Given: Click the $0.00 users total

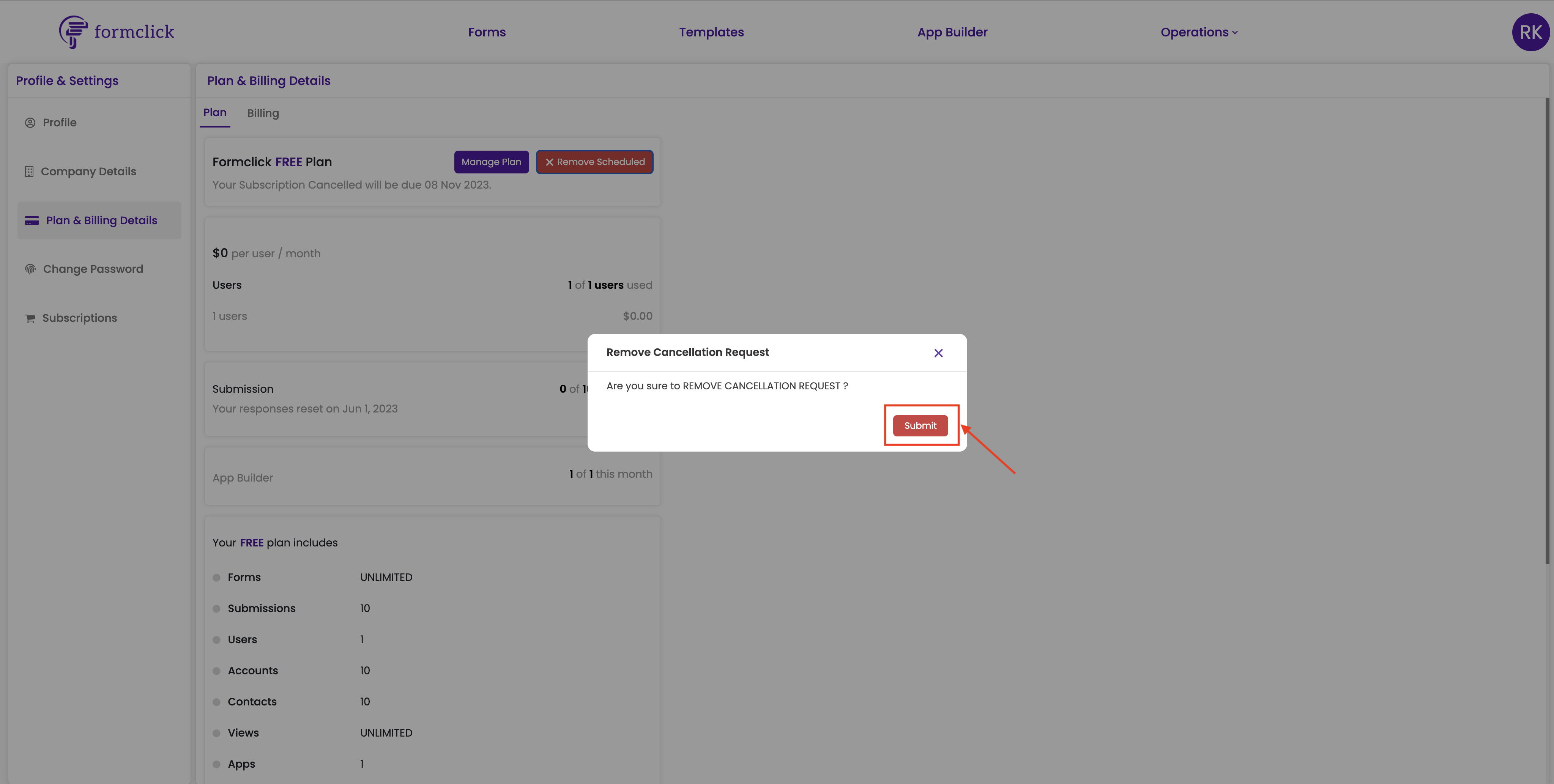Looking at the screenshot, I should 638,316.
